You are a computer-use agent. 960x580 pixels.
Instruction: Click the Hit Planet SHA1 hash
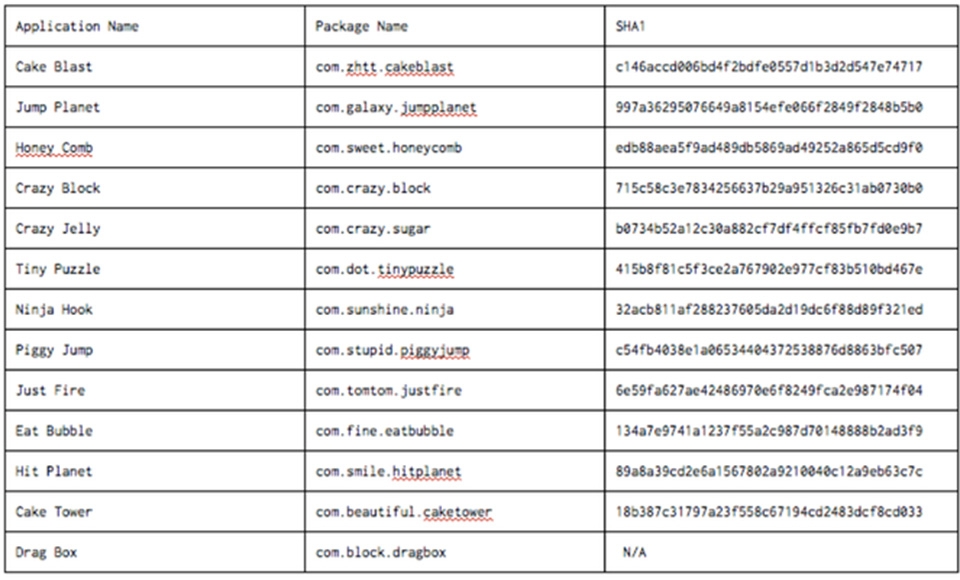pyautogui.click(x=769, y=471)
